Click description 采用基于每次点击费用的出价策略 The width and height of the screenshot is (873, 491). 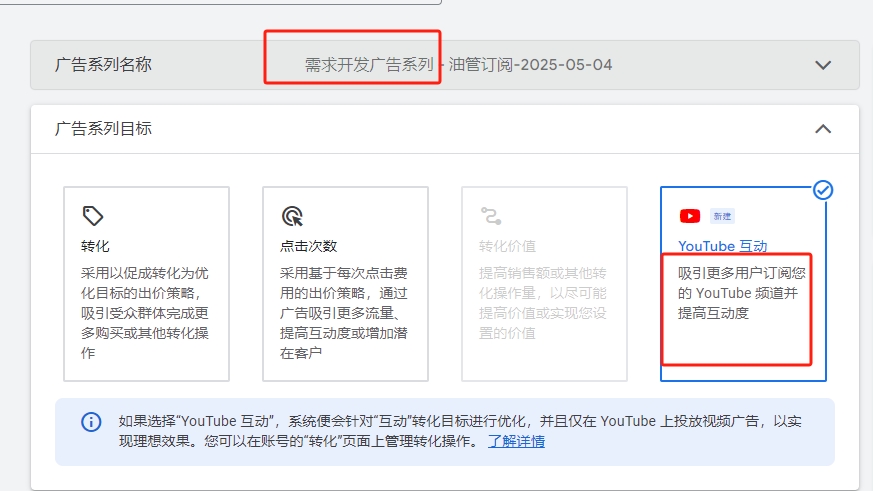point(344,313)
